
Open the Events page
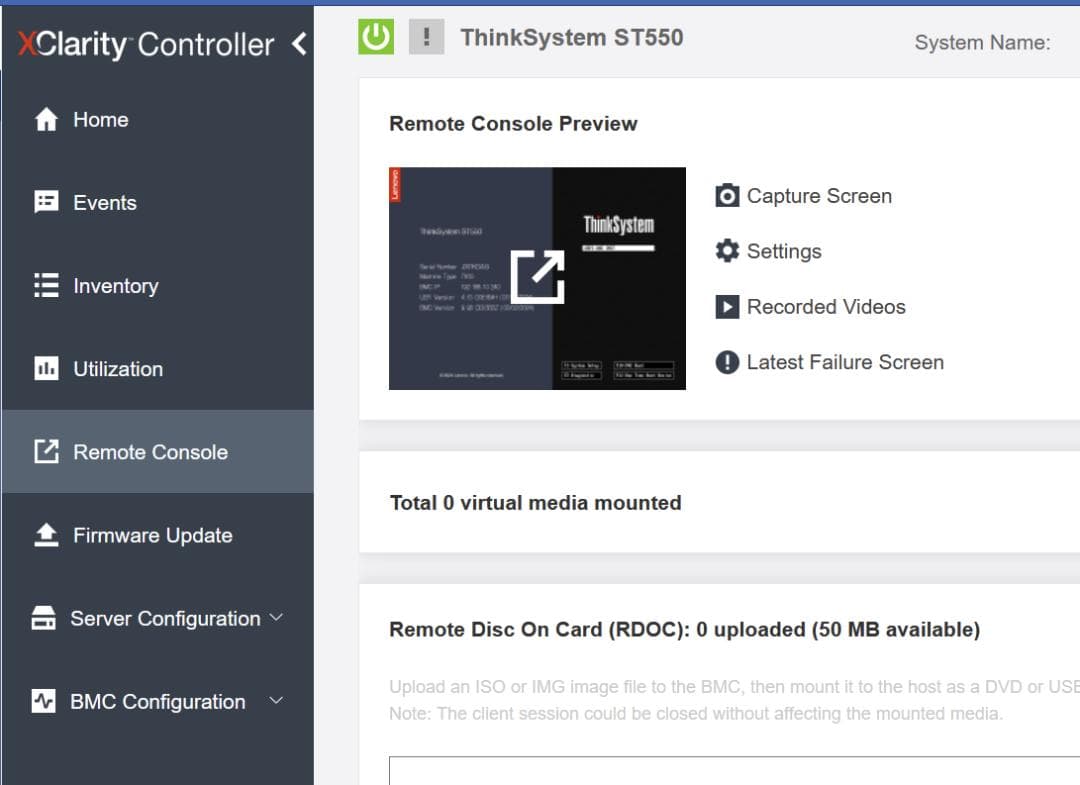[x=104, y=203]
